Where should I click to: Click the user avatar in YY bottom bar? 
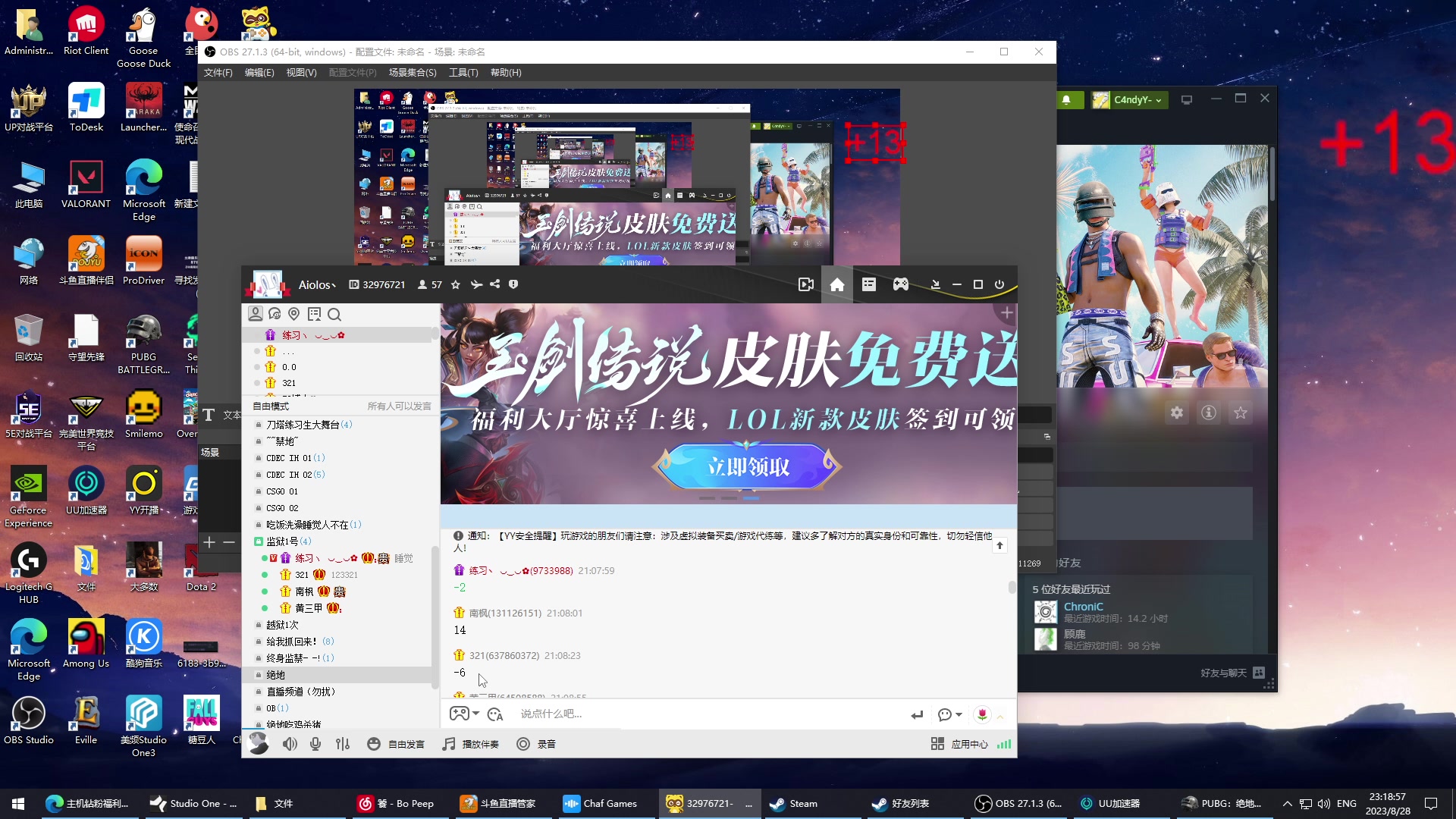coord(258,743)
